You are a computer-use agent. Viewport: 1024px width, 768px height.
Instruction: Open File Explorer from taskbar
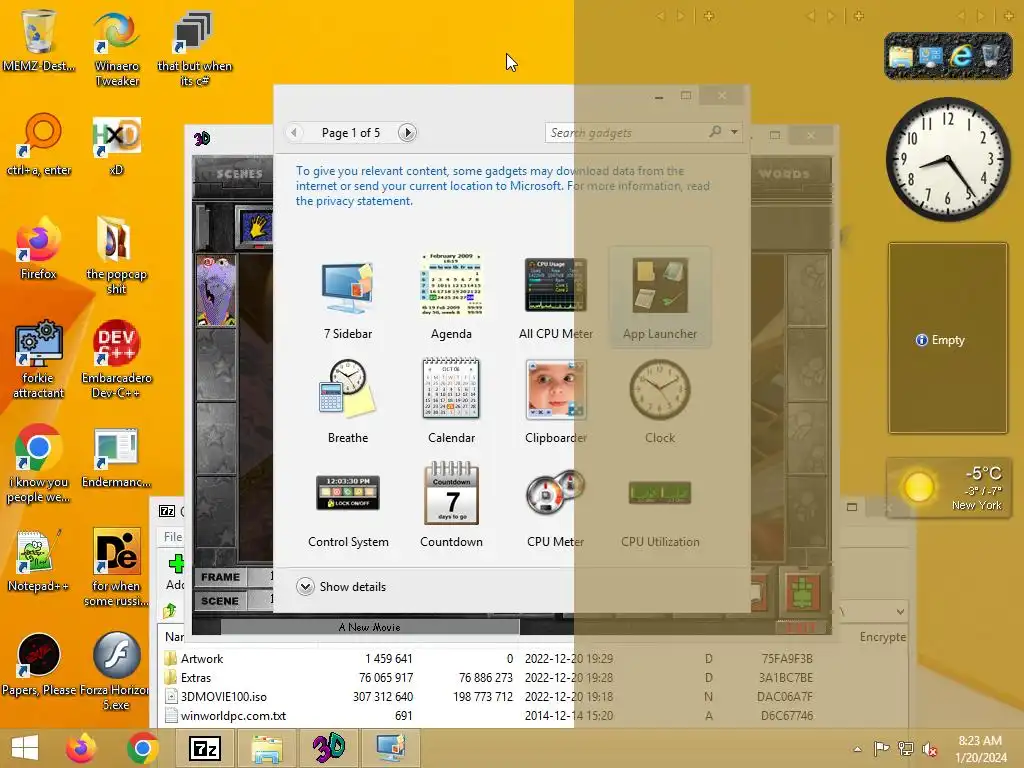[267, 748]
